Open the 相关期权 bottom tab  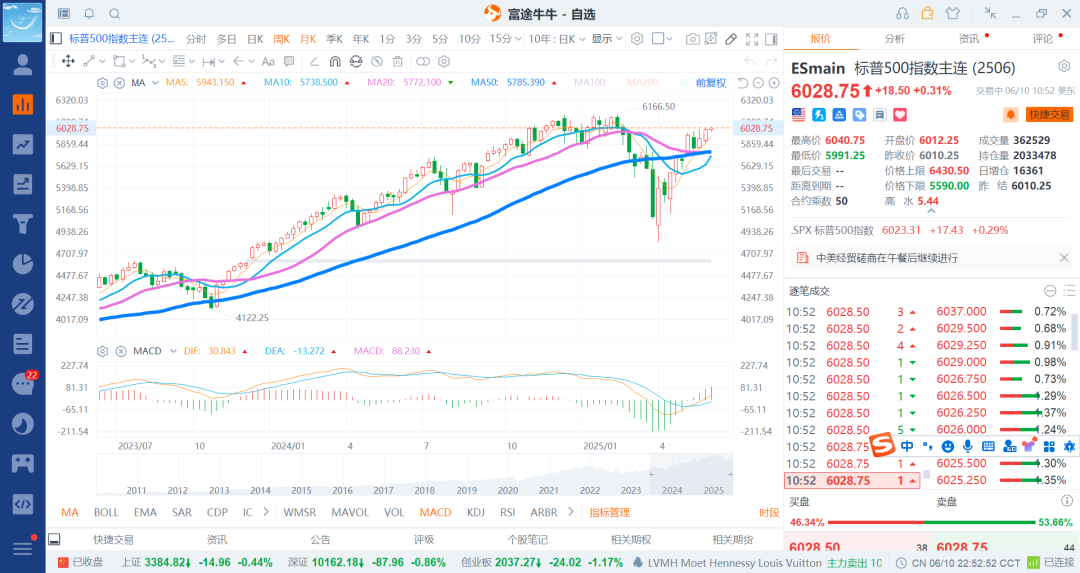[630, 539]
